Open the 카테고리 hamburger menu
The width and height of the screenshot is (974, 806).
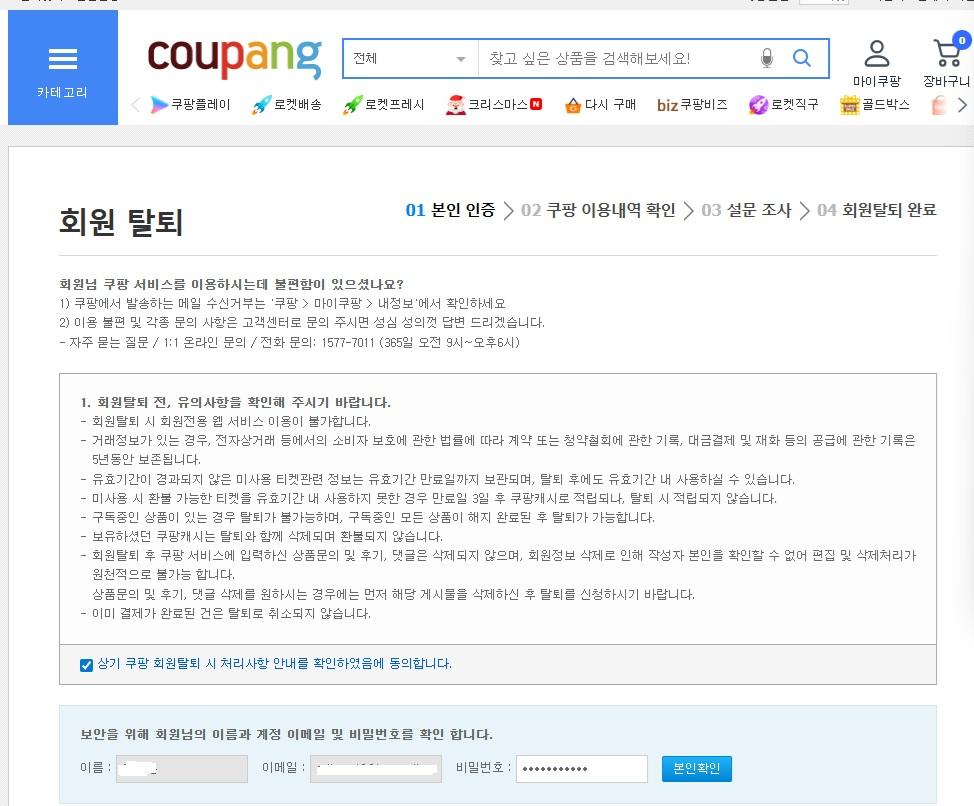[x=63, y=68]
